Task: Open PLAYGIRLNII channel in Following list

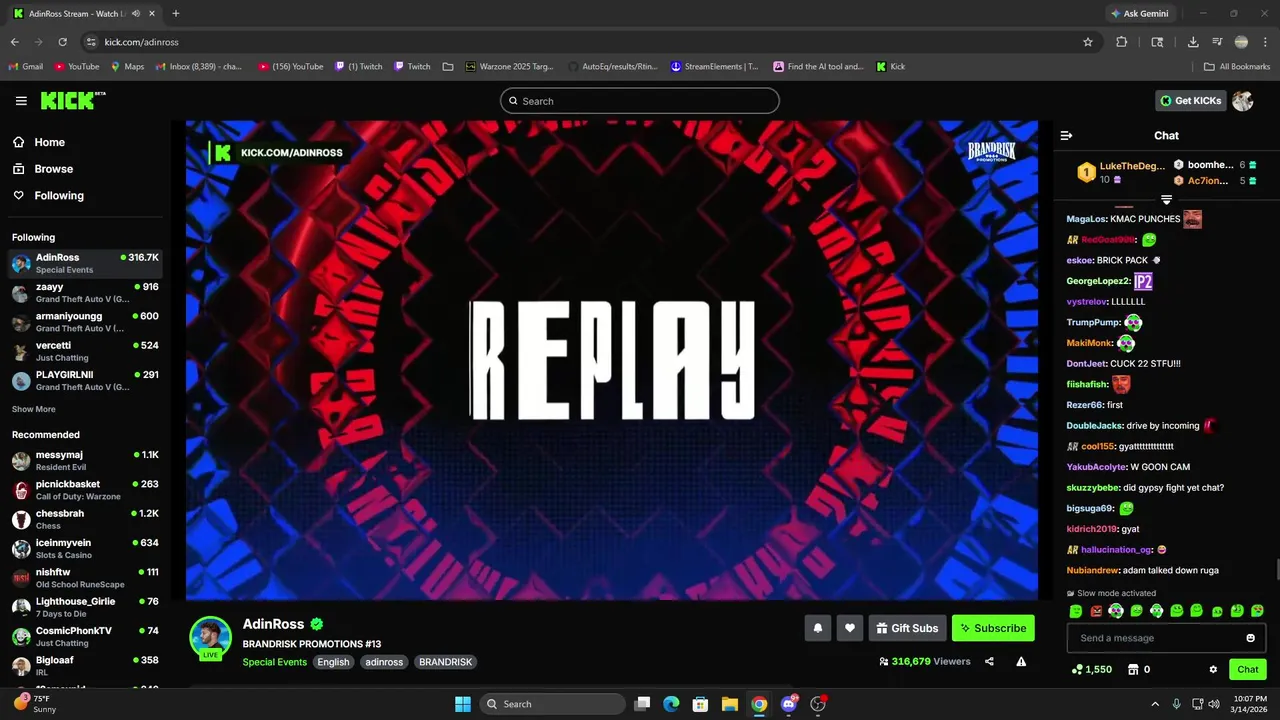Action: click(85, 381)
